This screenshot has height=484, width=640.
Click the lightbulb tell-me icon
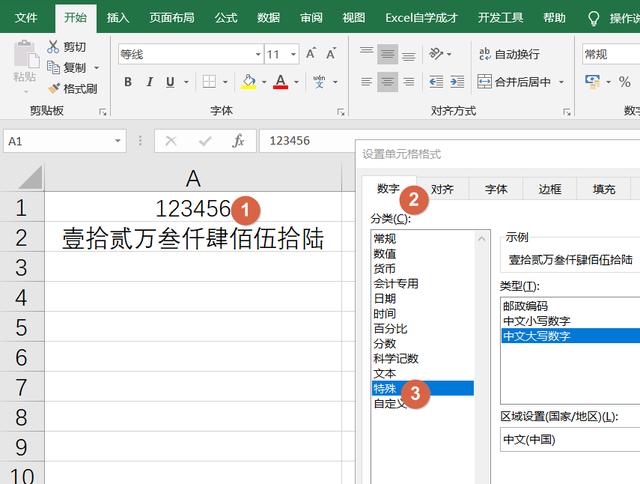pyautogui.click(x=593, y=18)
